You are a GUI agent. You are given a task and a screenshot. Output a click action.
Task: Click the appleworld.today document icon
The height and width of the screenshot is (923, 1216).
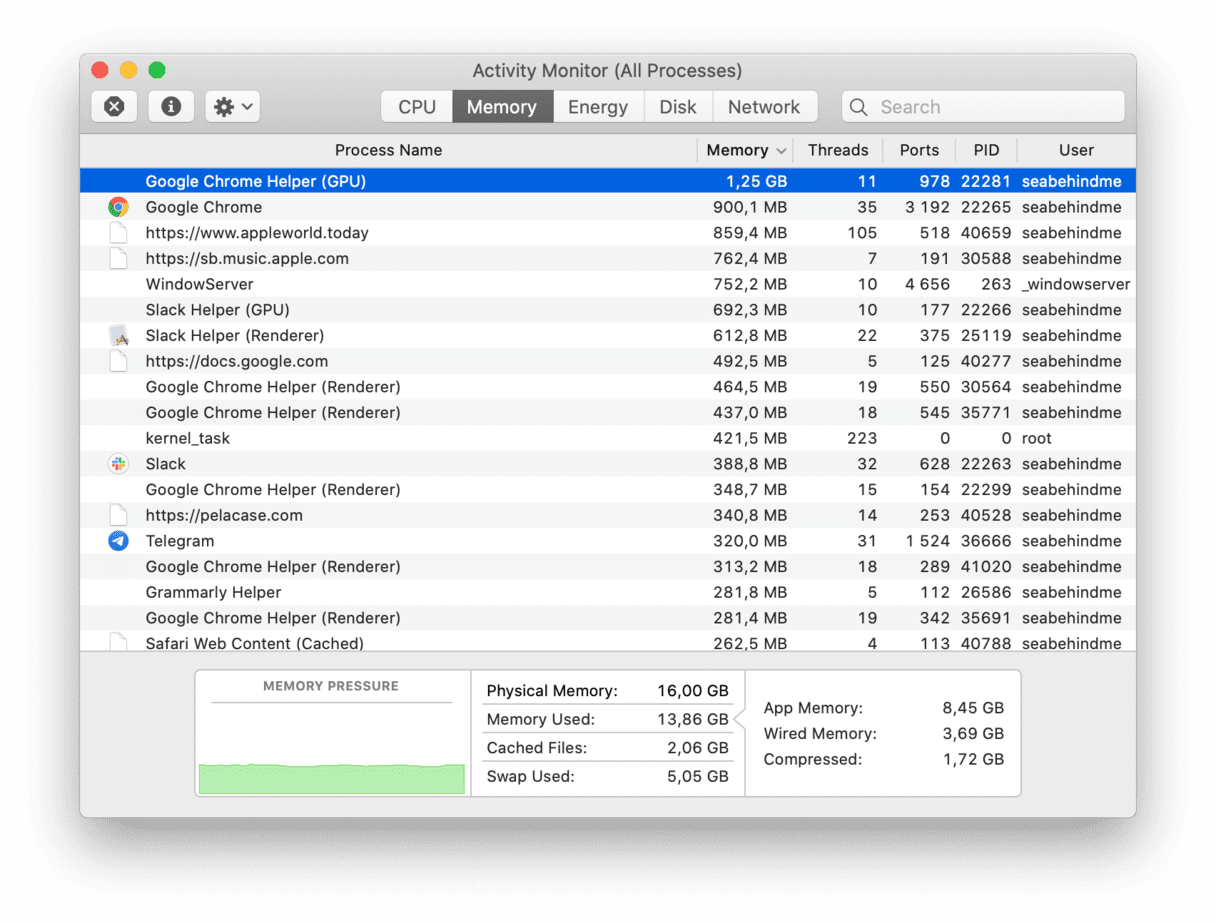click(x=118, y=233)
